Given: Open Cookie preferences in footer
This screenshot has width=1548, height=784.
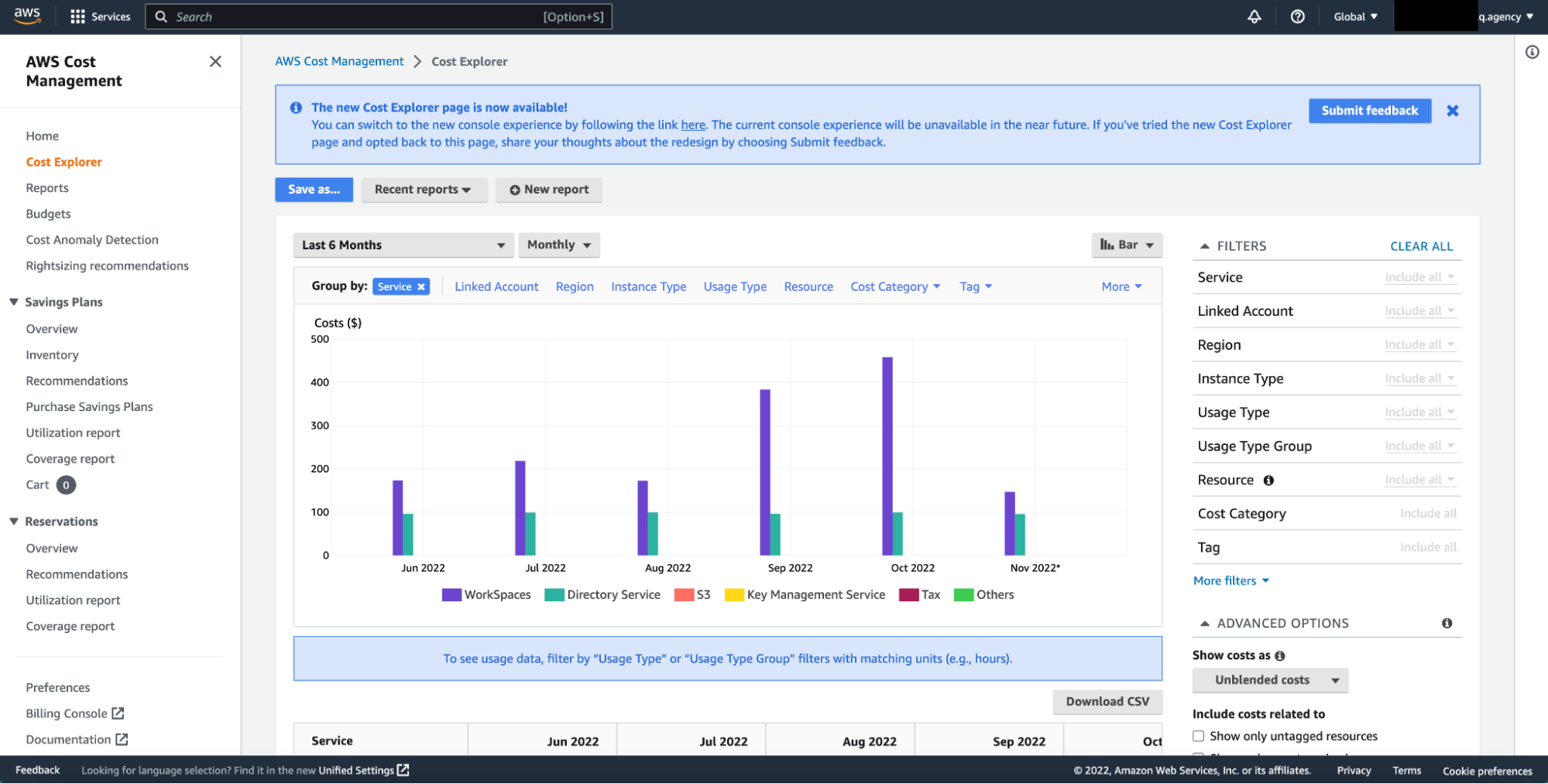Looking at the screenshot, I should [1488, 771].
